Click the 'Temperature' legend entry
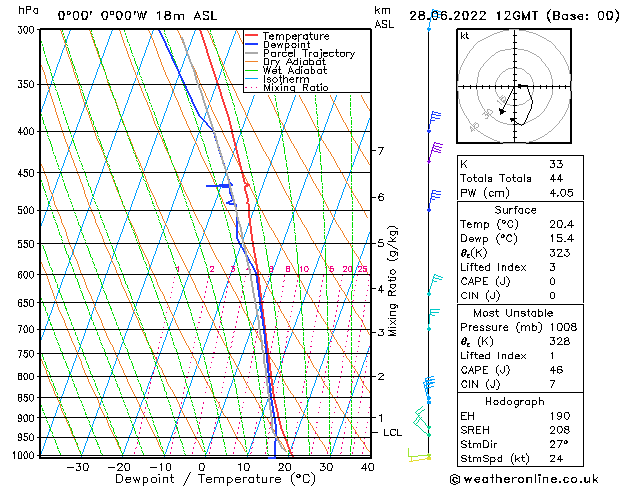The width and height of the screenshot is (629, 486). [296, 36]
